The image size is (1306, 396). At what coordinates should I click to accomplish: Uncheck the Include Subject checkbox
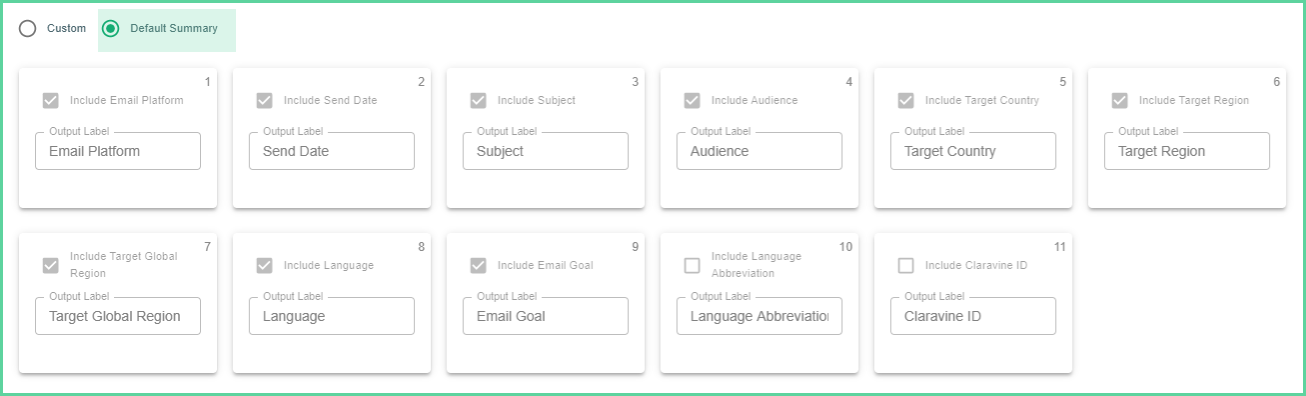pos(479,101)
